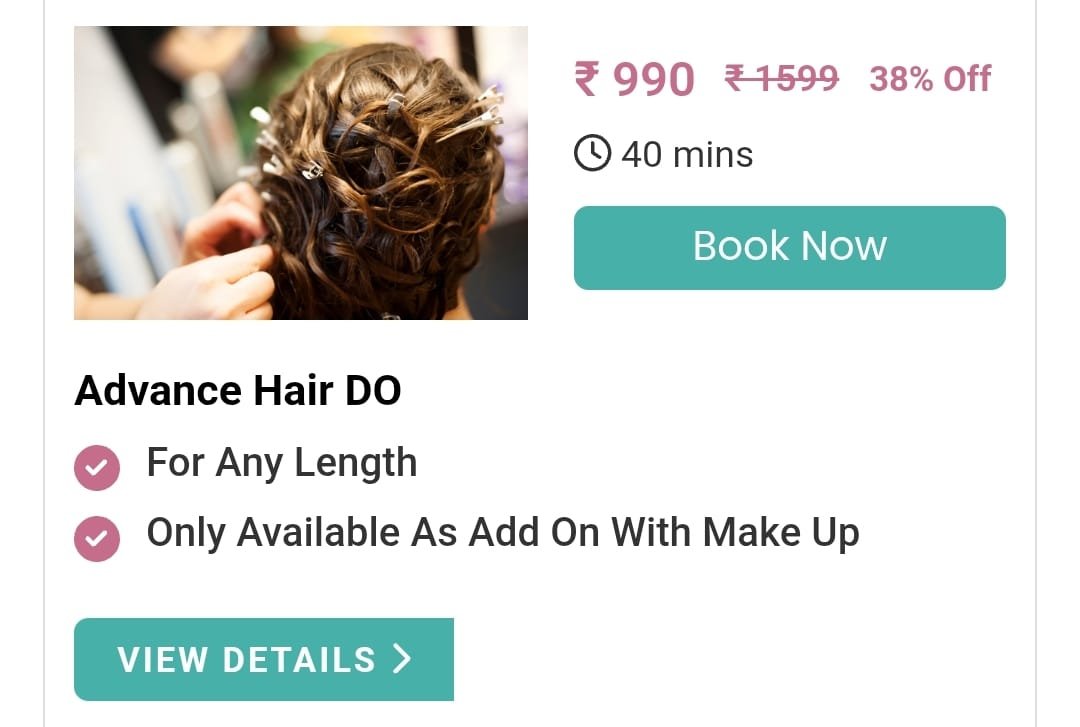Click the 40 mins duration text
This screenshot has width=1080, height=727.
pyautogui.click(x=687, y=154)
